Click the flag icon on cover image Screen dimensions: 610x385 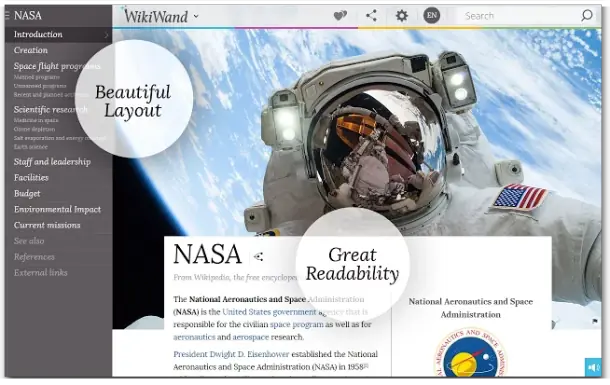pos(595,321)
